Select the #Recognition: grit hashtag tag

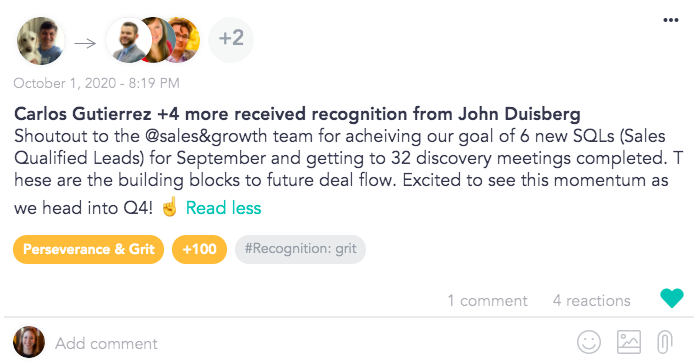[x=300, y=249]
